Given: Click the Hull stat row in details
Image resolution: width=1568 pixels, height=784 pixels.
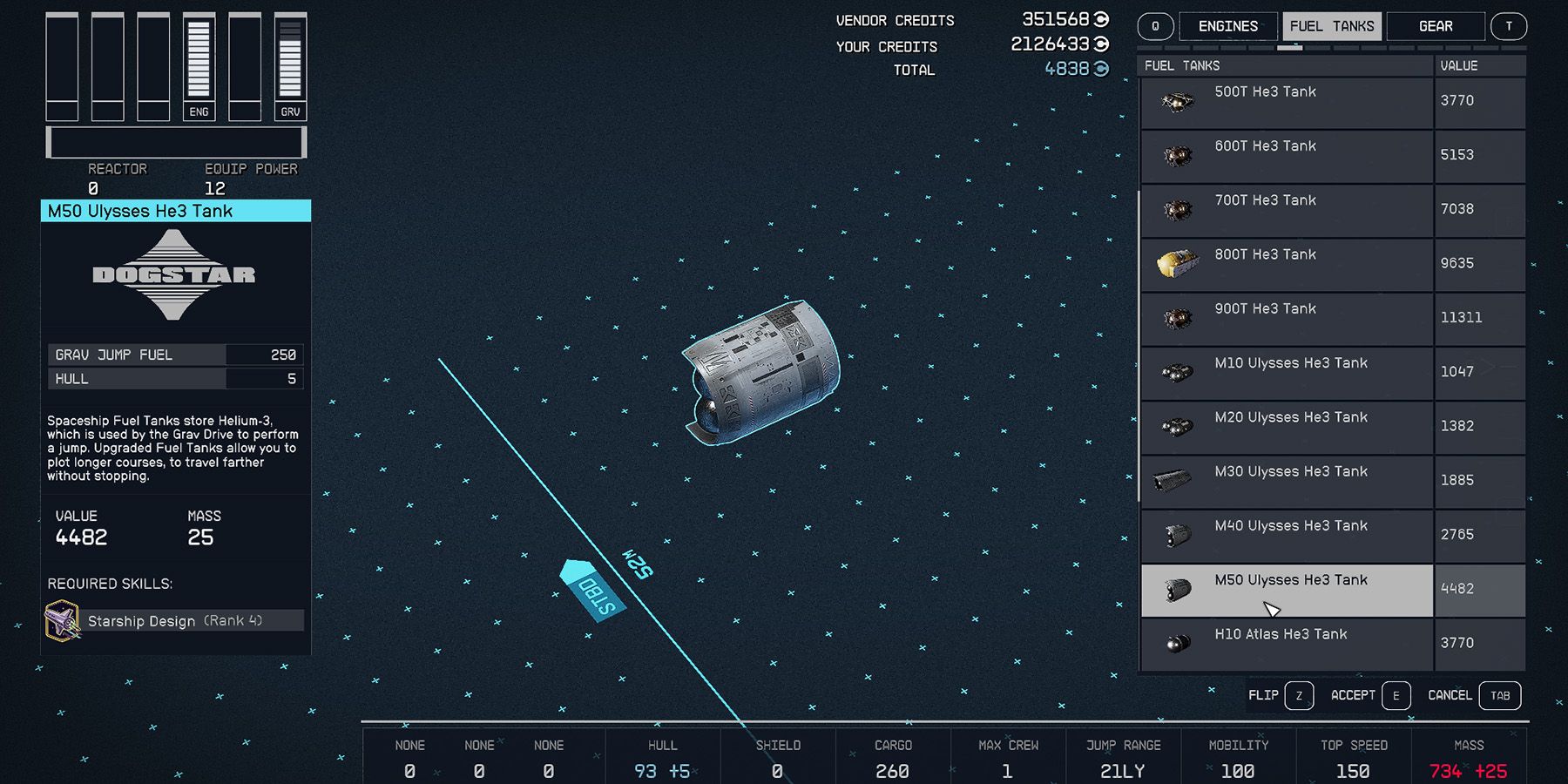Looking at the screenshot, I should click(x=176, y=379).
